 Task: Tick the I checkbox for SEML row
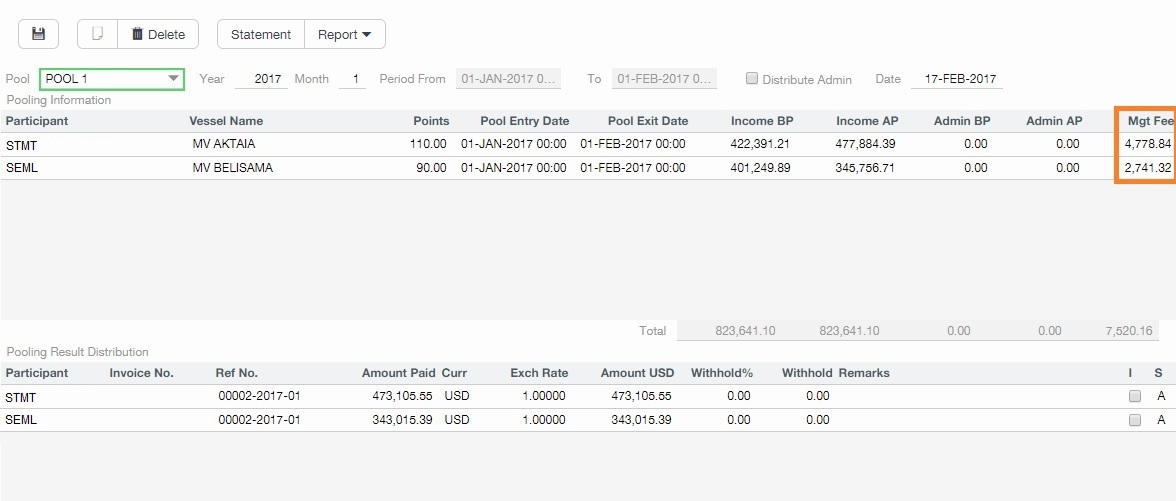[x=1134, y=420]
